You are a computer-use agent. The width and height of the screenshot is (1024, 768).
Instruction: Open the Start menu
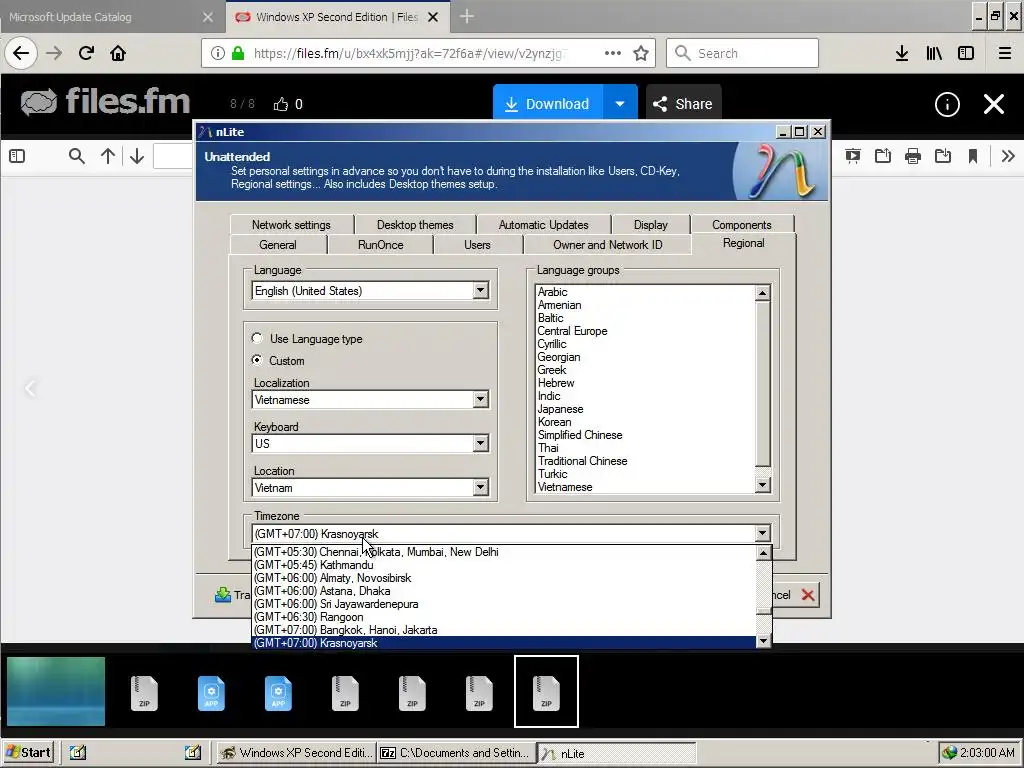(x=28, y=752)
